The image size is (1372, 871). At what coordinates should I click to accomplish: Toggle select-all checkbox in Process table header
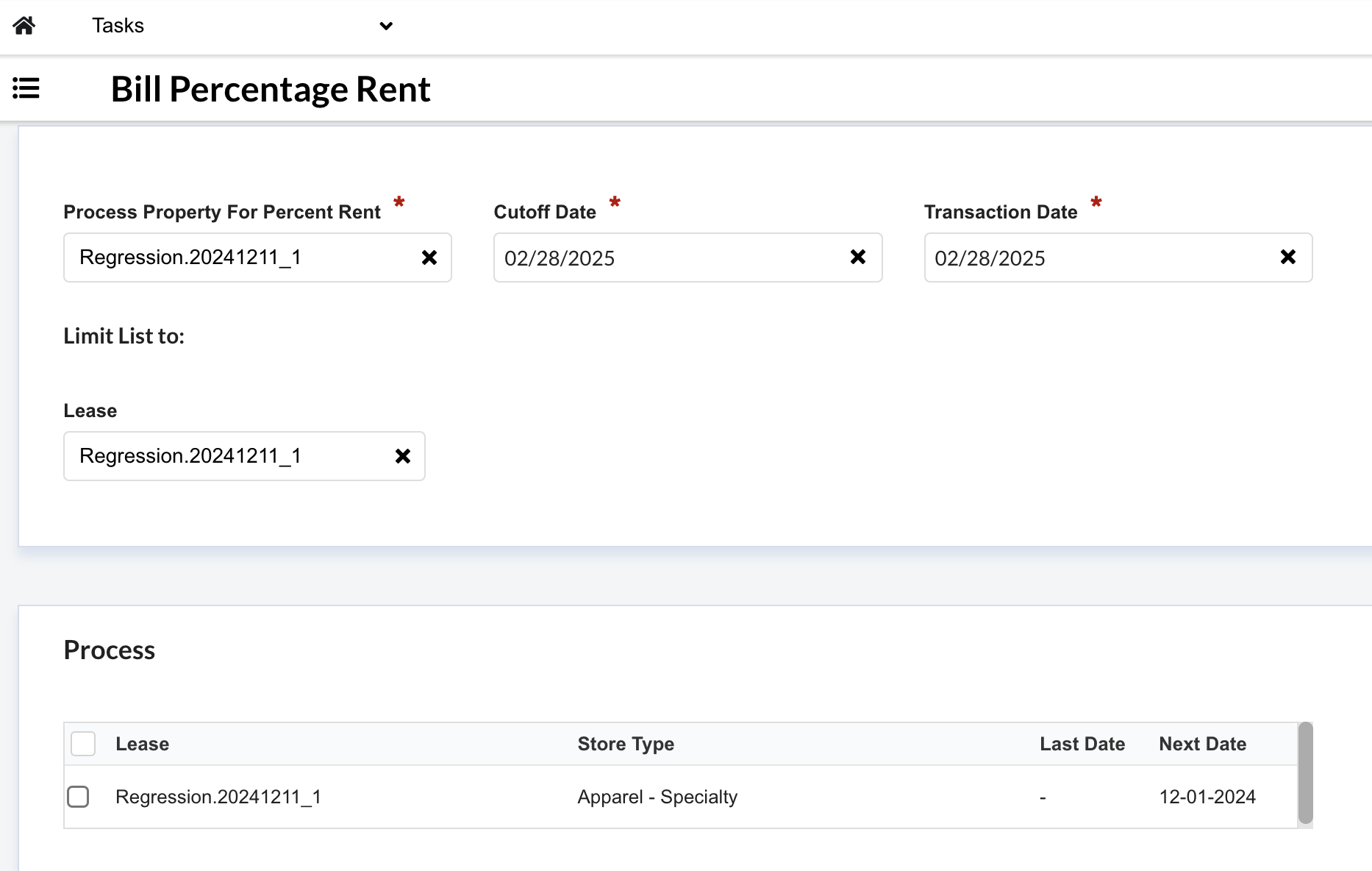pyautogui.click(x=83, y=744)
